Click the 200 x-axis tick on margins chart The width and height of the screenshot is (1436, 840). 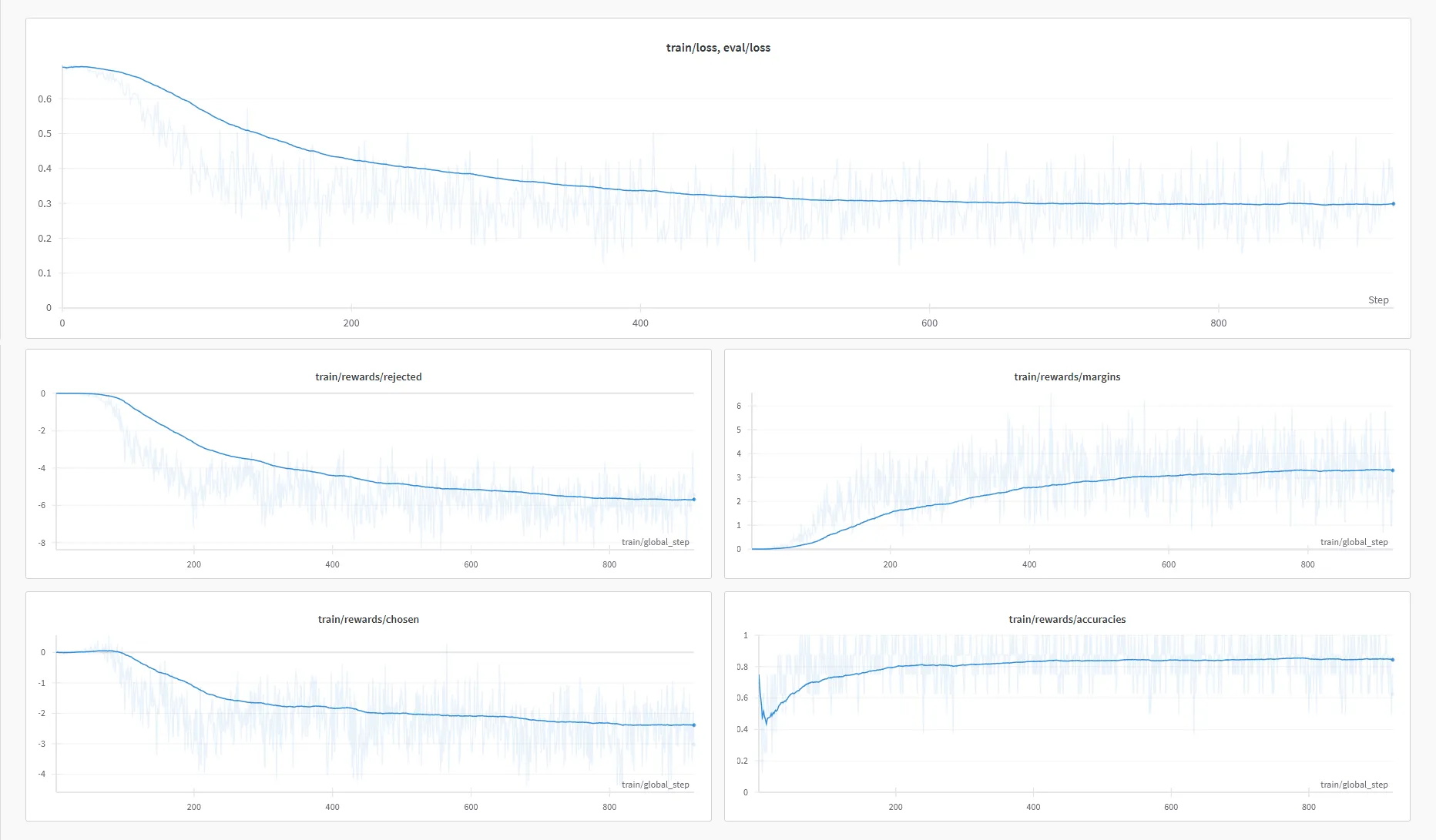(x=890, y=565)
